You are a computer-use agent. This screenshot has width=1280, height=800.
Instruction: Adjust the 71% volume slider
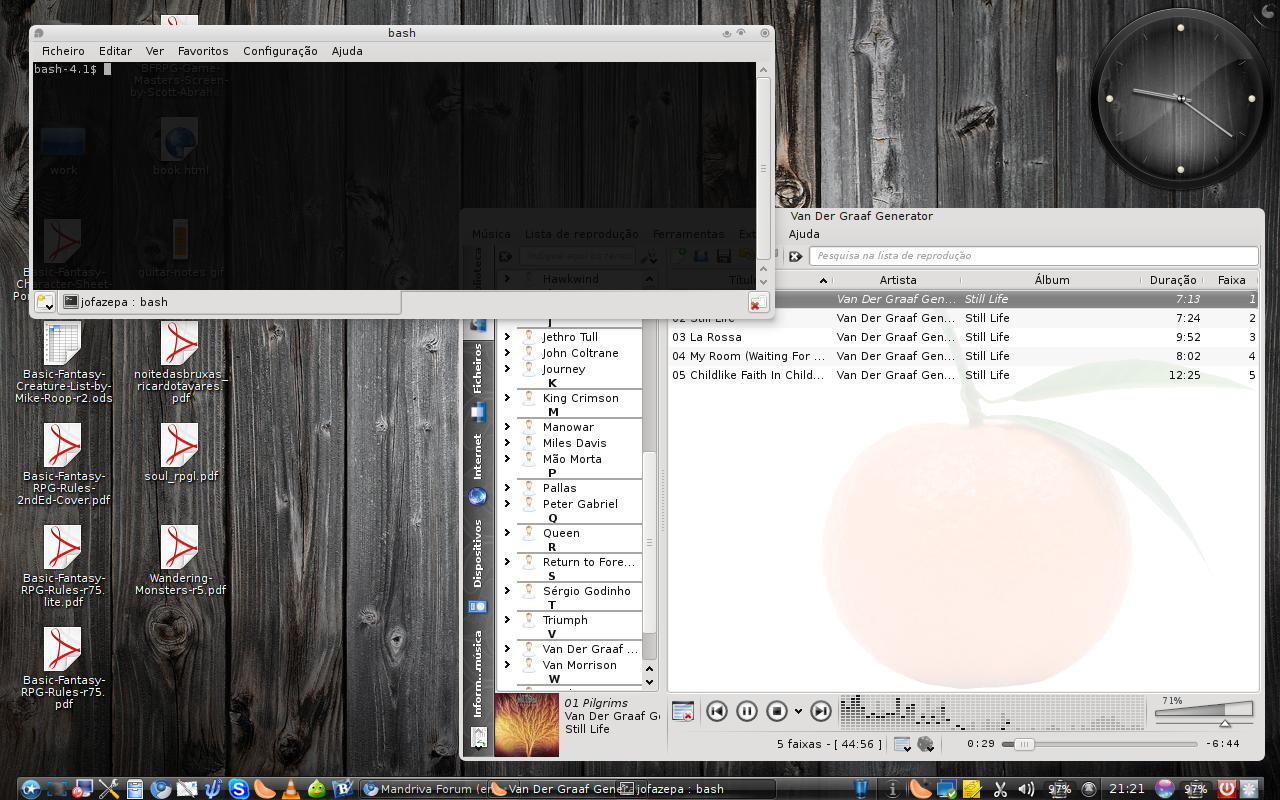[x=1204, y=712]
